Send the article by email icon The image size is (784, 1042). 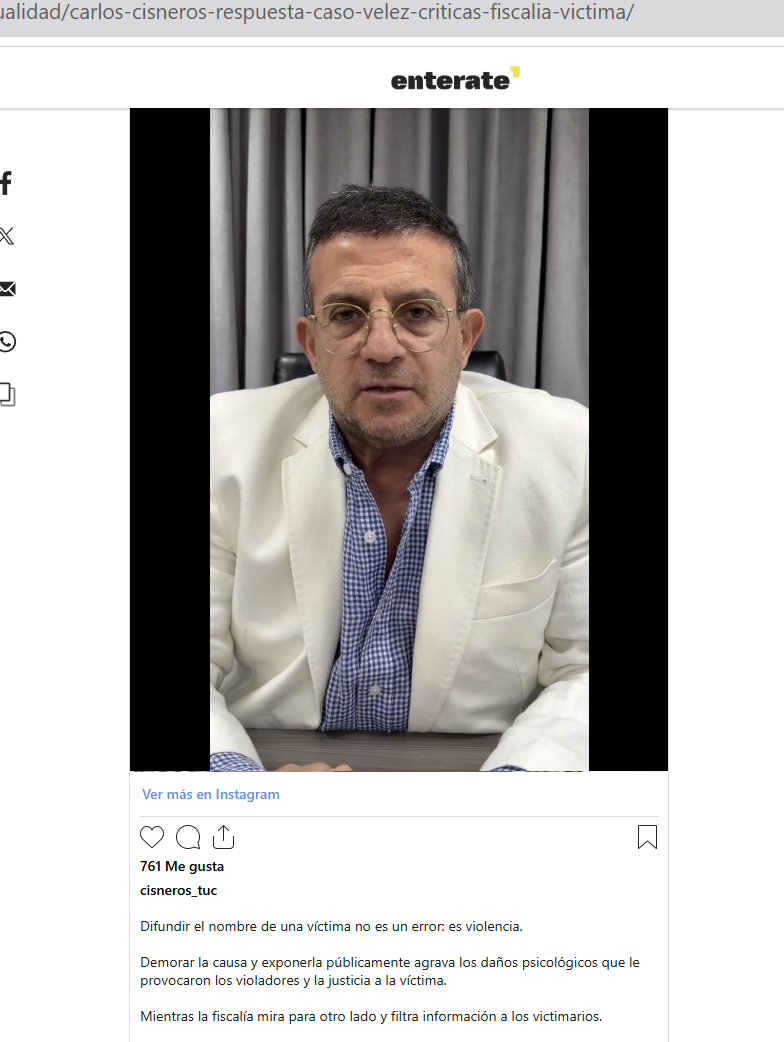pos(7,288)
